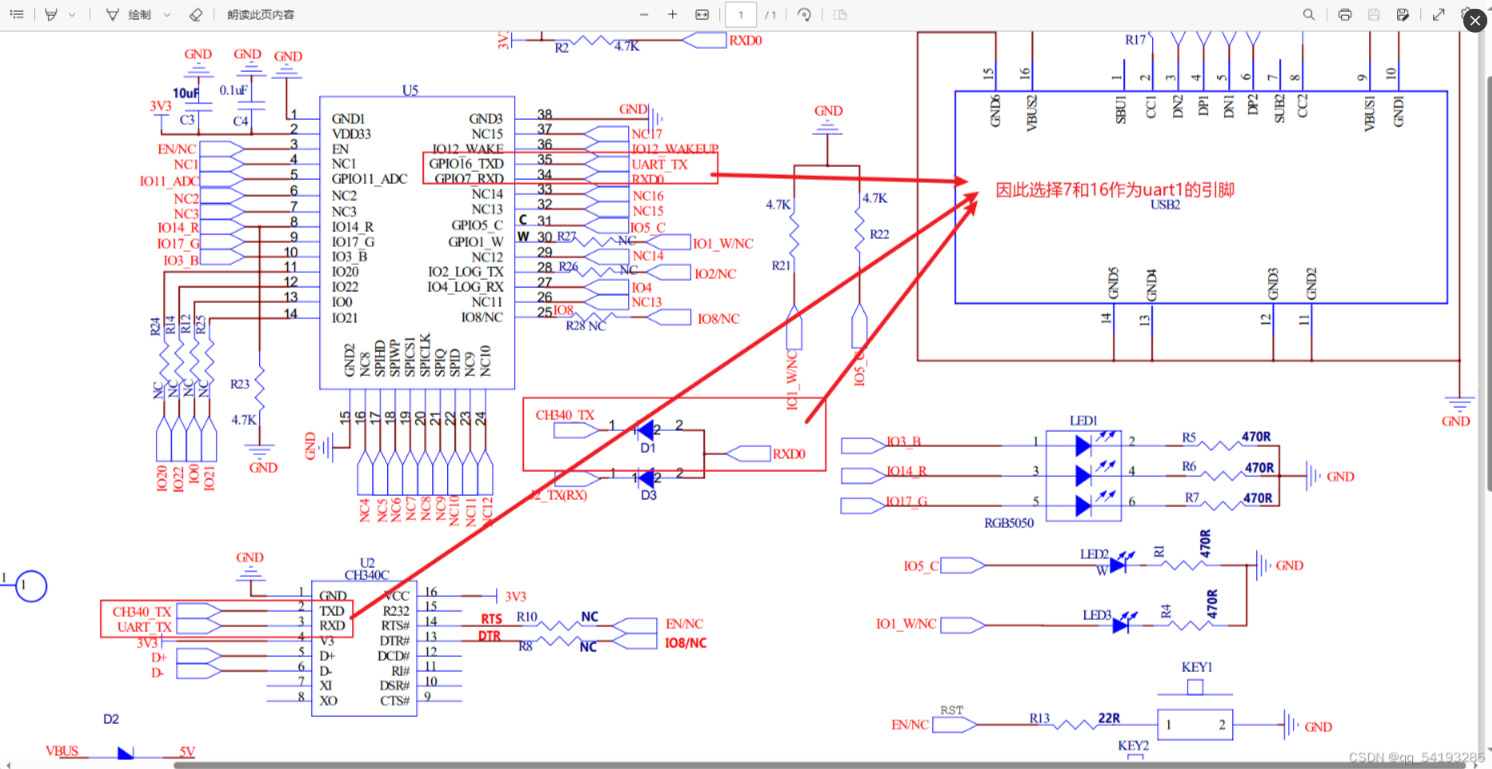Click the DTR# pin label on U2

[396, 640]
